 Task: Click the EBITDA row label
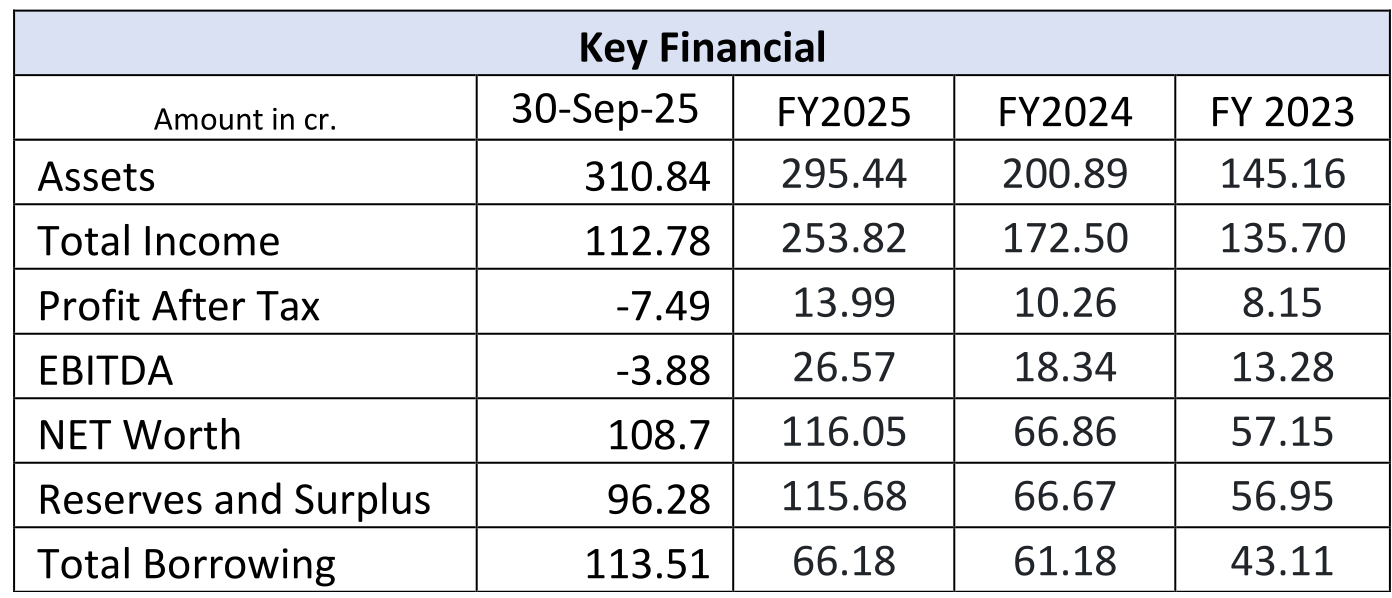[106, 371]
